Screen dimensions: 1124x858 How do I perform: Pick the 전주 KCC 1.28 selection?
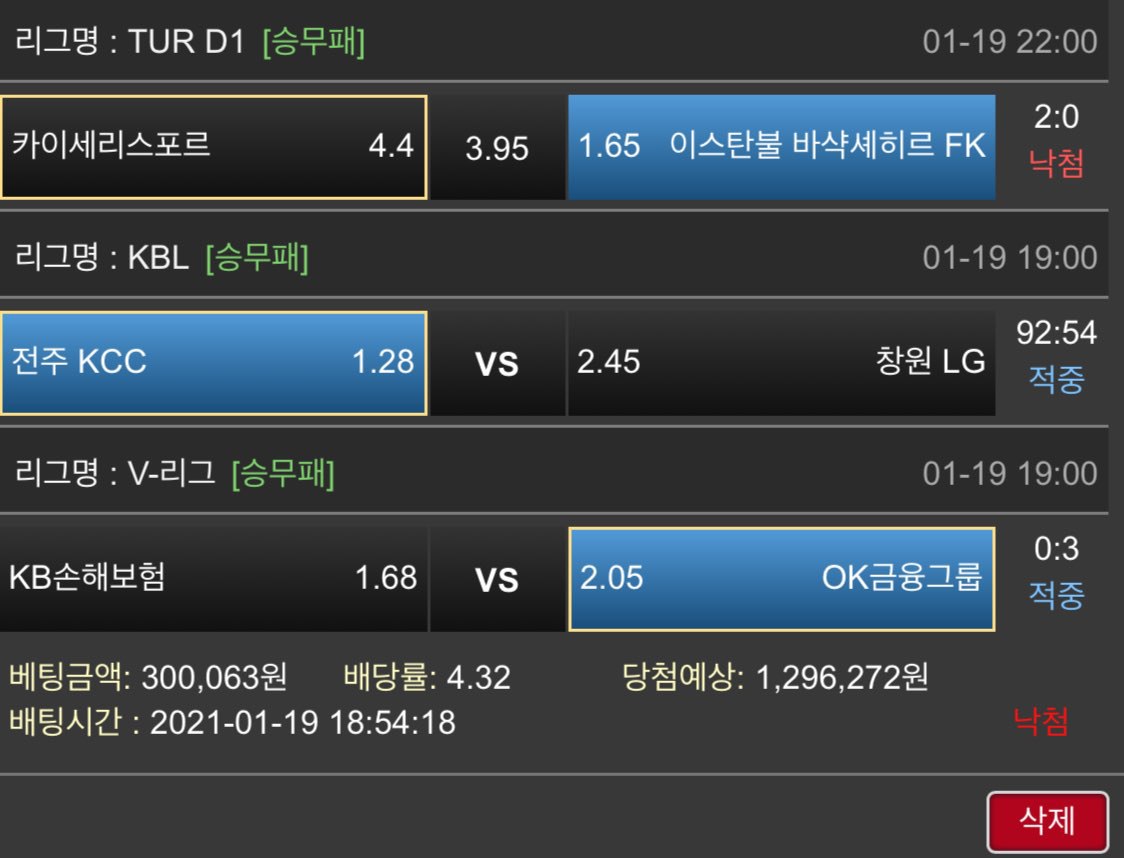click(x=214, y=362)
